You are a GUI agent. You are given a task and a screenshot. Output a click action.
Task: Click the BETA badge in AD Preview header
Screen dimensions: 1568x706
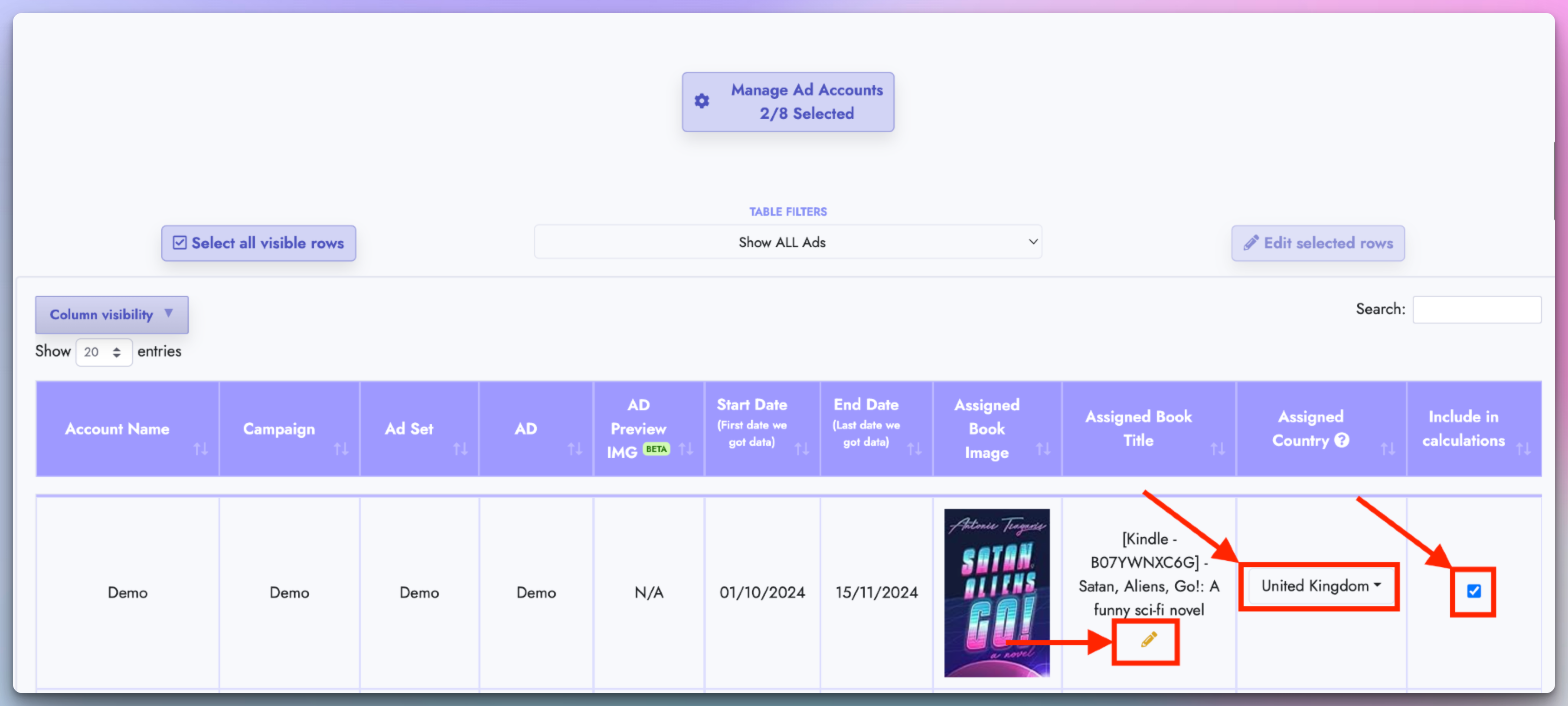coord(656,449)
